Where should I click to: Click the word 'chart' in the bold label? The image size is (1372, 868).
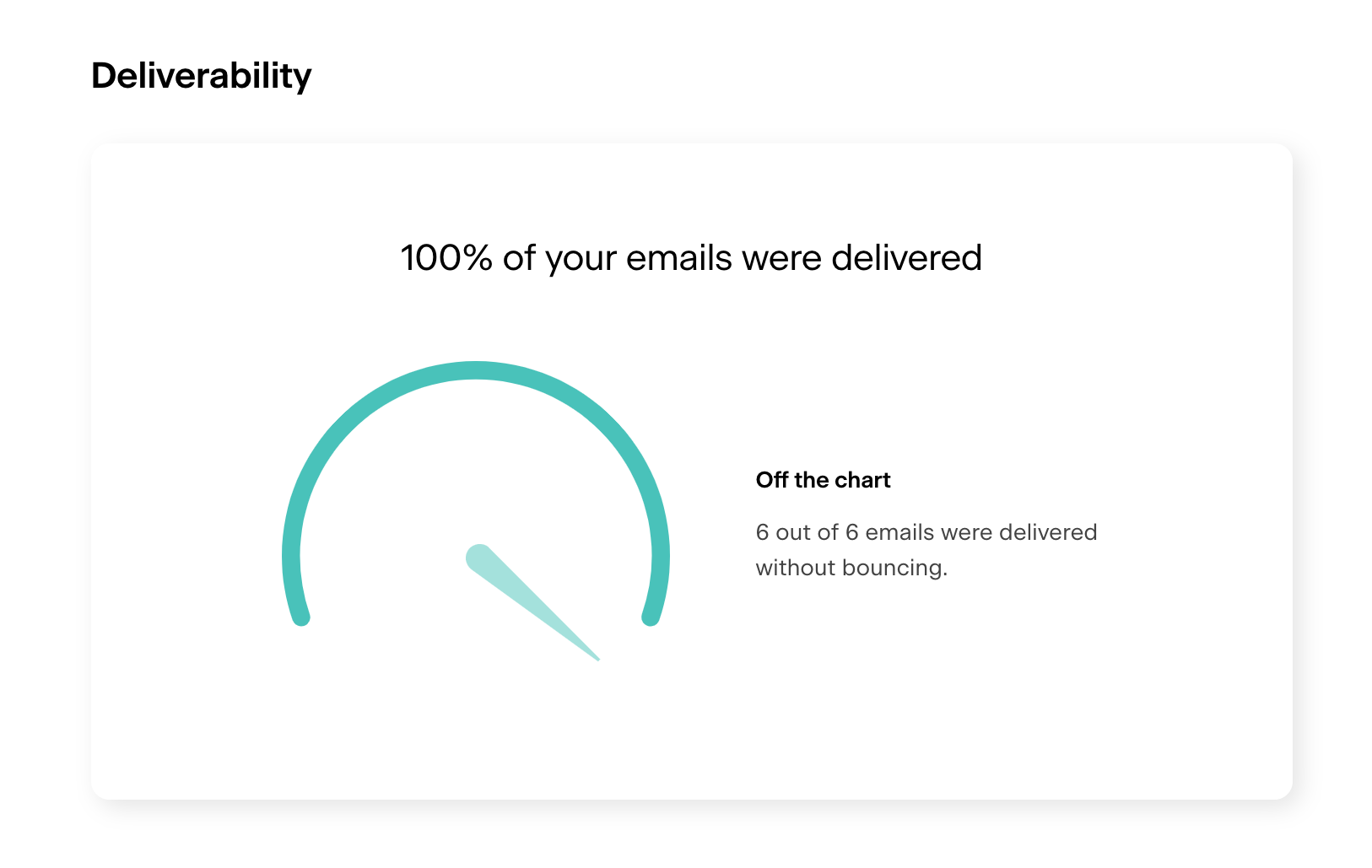coord(863,480)
